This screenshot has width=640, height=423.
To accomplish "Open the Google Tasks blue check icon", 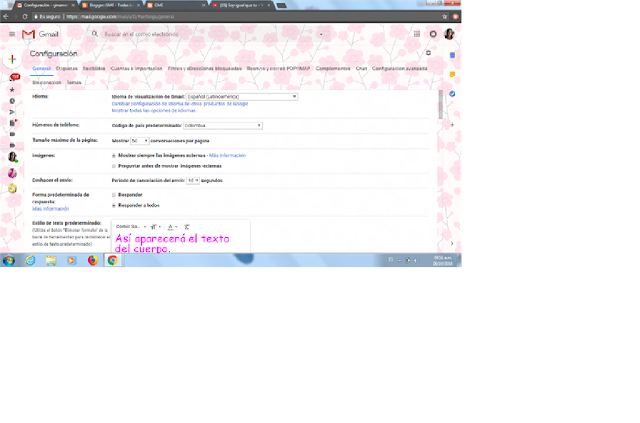I will tap(452, 94).
